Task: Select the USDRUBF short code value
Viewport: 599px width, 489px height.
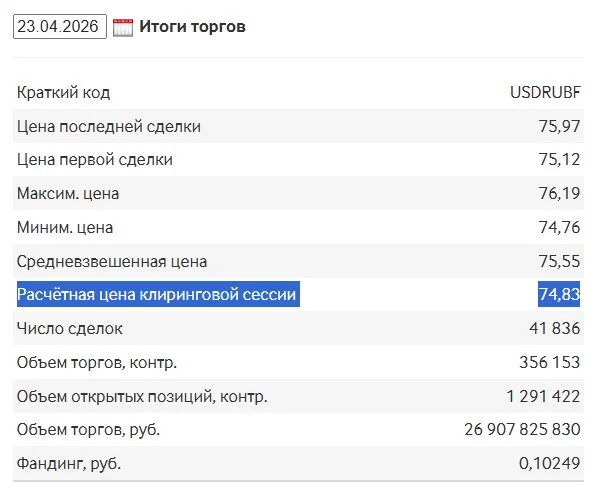Action: click(545, 92)
